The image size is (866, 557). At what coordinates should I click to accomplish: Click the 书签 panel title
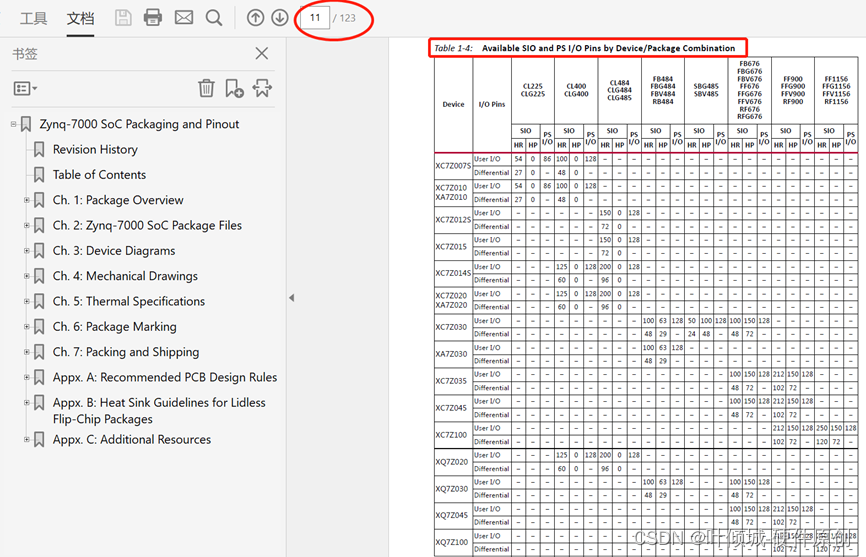(x=25, y=54)
